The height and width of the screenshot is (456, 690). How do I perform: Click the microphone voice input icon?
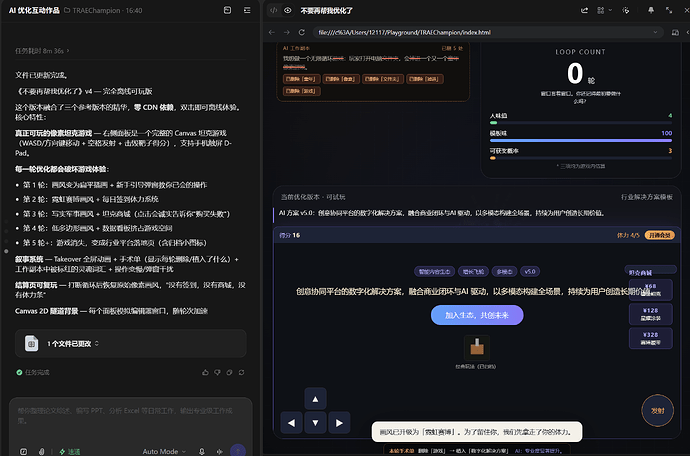click(x=202, y=451)
